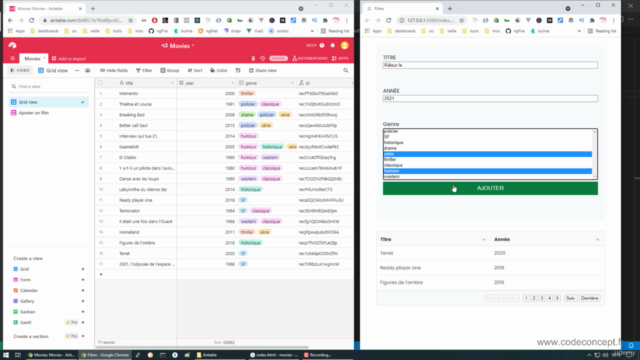Add a new row below row 17
Screen dimensions: 640x360
pos(101,274)
